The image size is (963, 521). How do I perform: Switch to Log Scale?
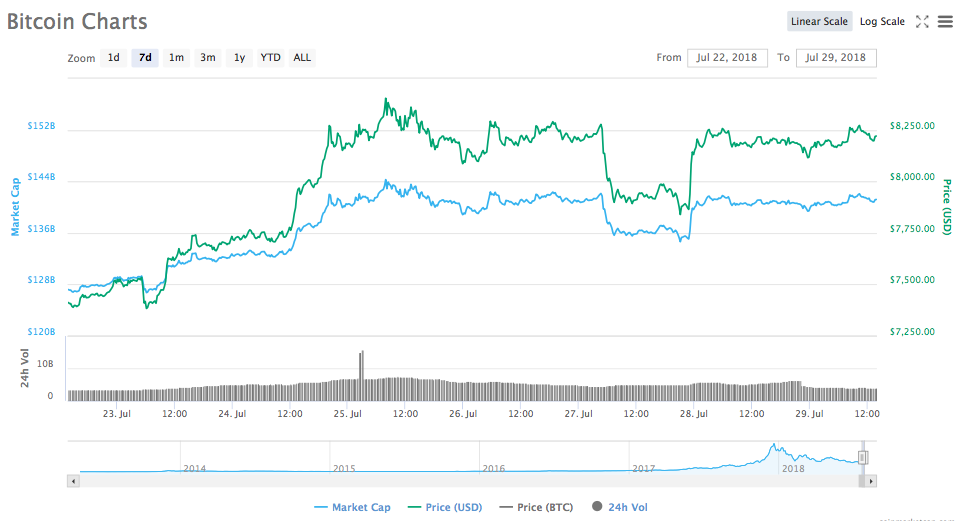[882, 22]
